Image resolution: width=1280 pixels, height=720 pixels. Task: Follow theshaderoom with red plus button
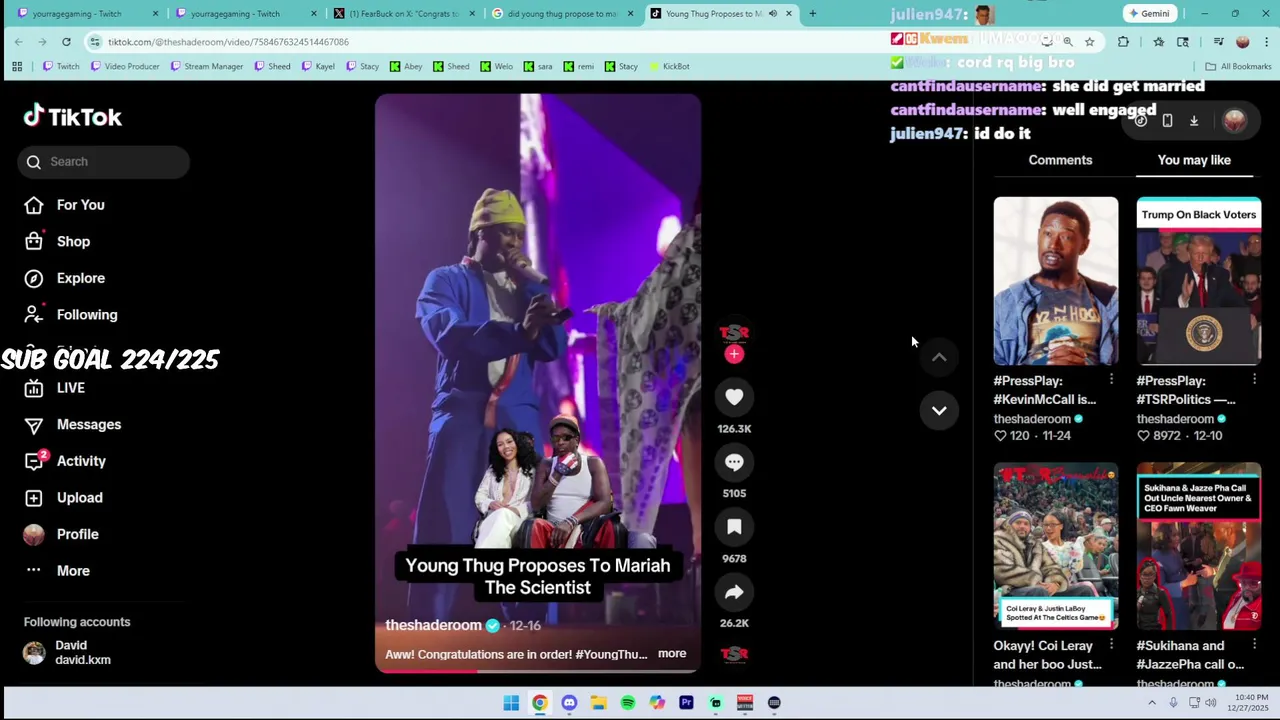click(x=734, y=354)
